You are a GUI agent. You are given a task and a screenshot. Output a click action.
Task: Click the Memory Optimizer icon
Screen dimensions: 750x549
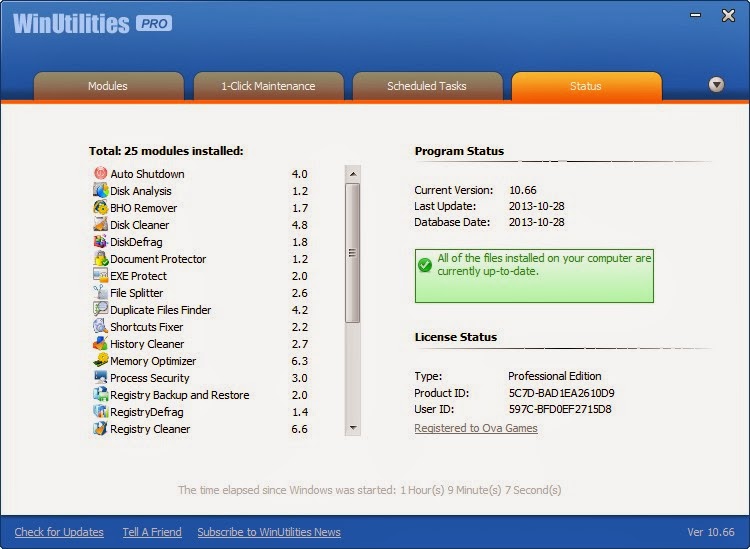pos(100,360)
